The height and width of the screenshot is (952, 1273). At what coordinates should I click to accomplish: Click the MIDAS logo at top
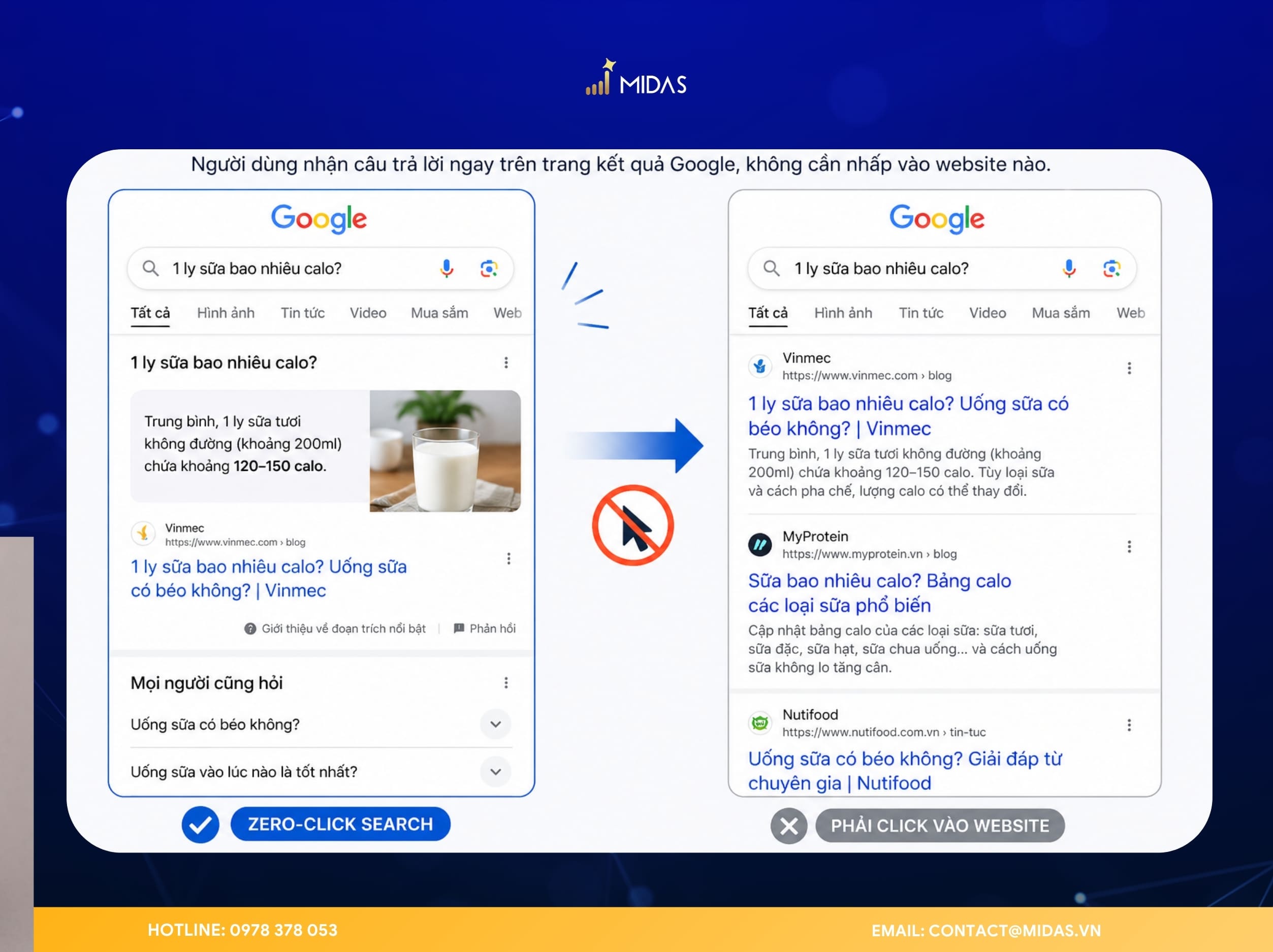[636, 78]
